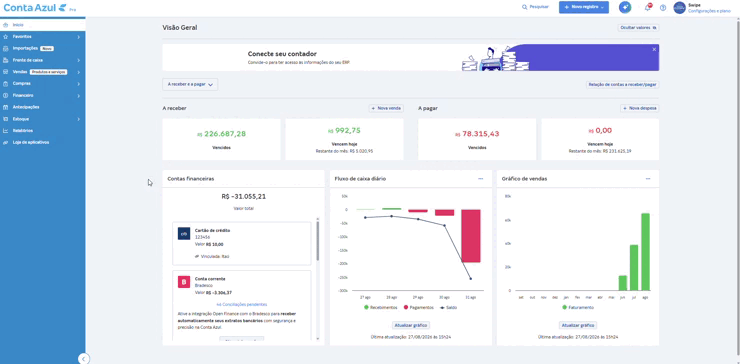Toggle Ocultar valores
This screenshot has height=364, width=740.
[x=639, y=28]
